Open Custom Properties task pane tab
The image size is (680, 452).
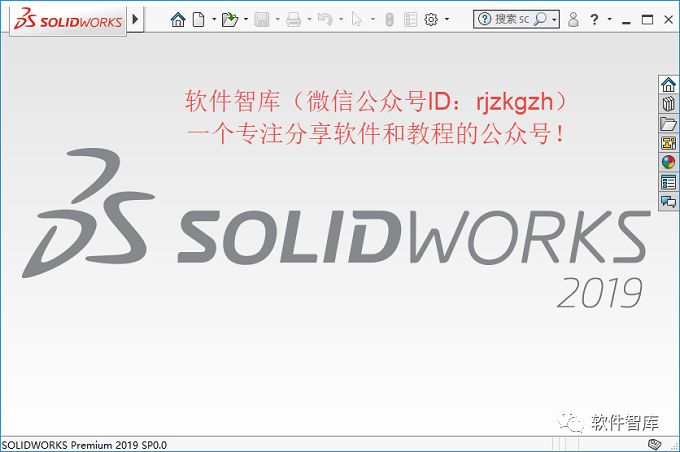(668, 182)
